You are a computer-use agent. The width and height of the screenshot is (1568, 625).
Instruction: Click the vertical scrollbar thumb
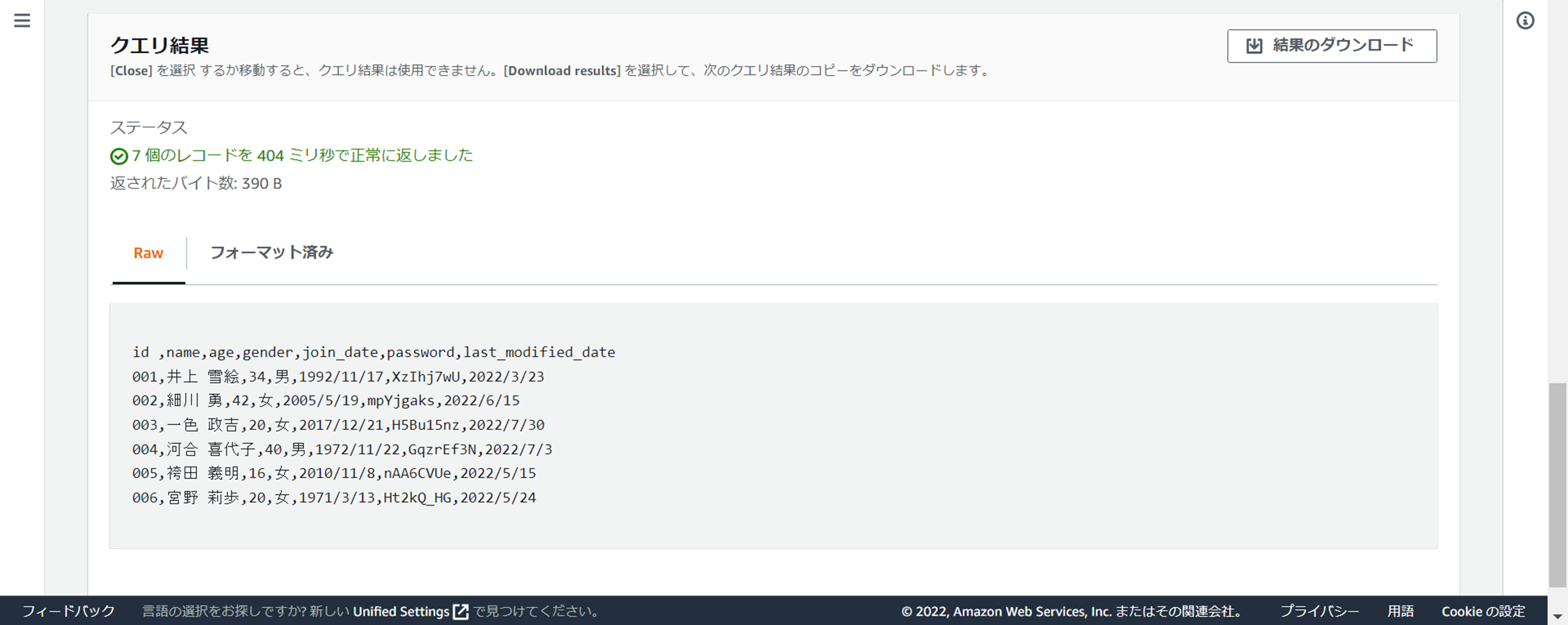click(x=1557, y=484)
